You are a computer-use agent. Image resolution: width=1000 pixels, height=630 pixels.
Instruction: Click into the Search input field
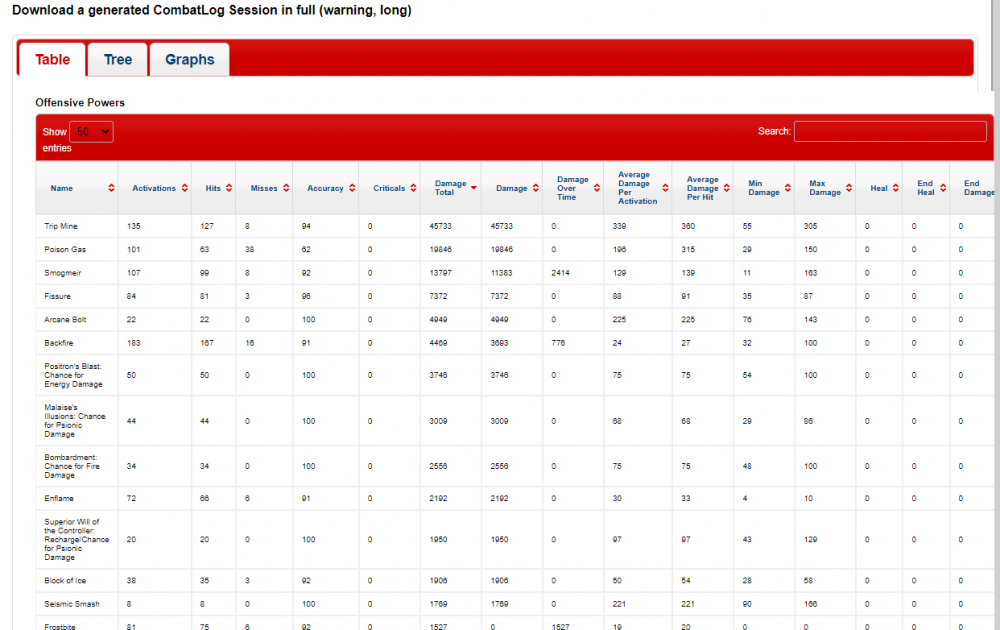889,131
